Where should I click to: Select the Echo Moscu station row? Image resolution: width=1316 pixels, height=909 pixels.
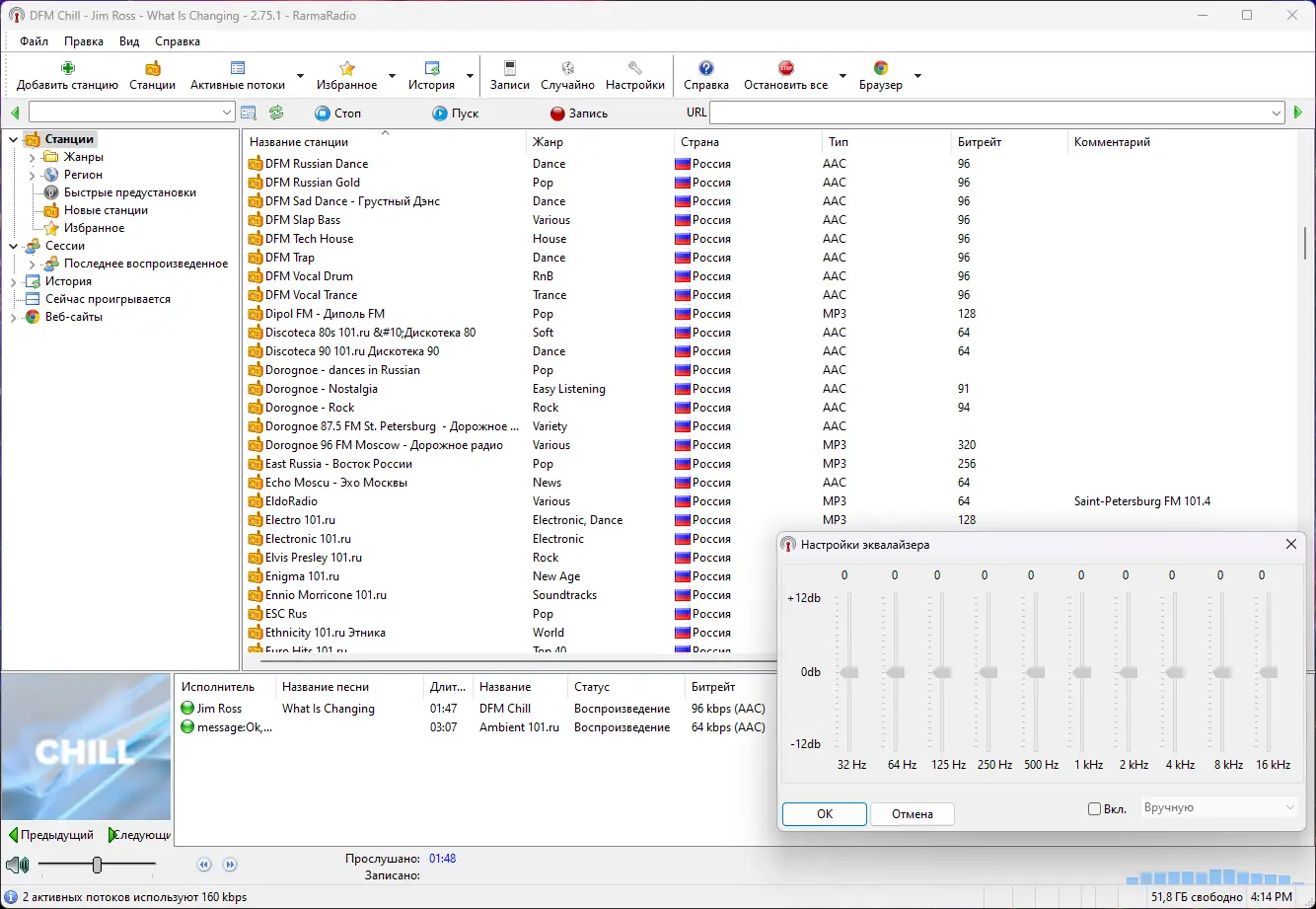click(x=335, y=483)
